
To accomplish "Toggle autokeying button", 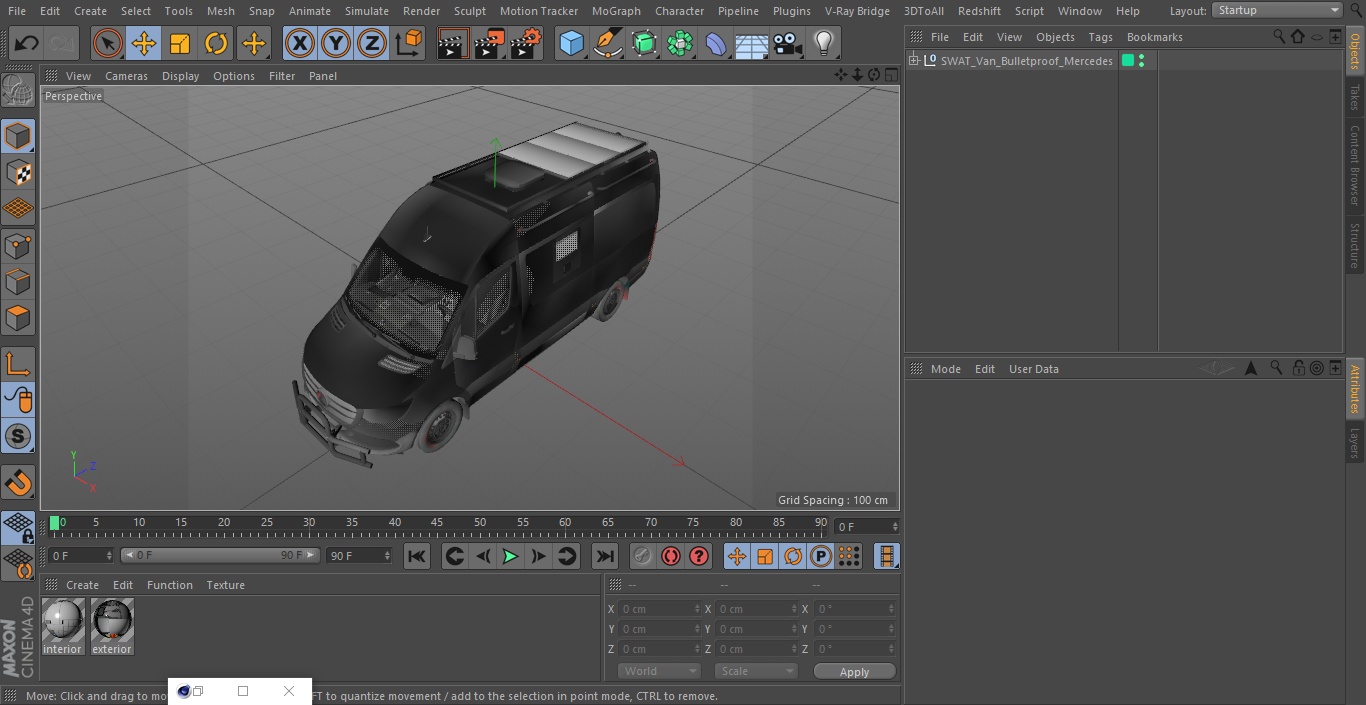I will point(671,557).
